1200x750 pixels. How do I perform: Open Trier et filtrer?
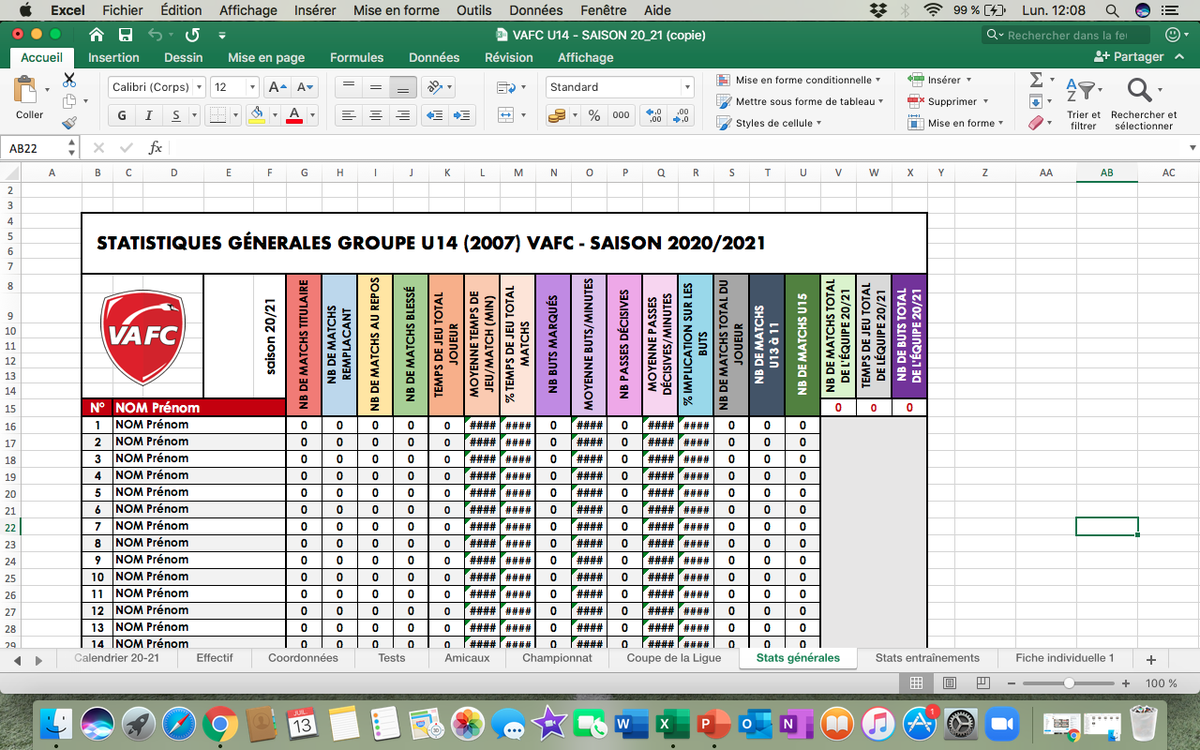[x=1083, y=103]
